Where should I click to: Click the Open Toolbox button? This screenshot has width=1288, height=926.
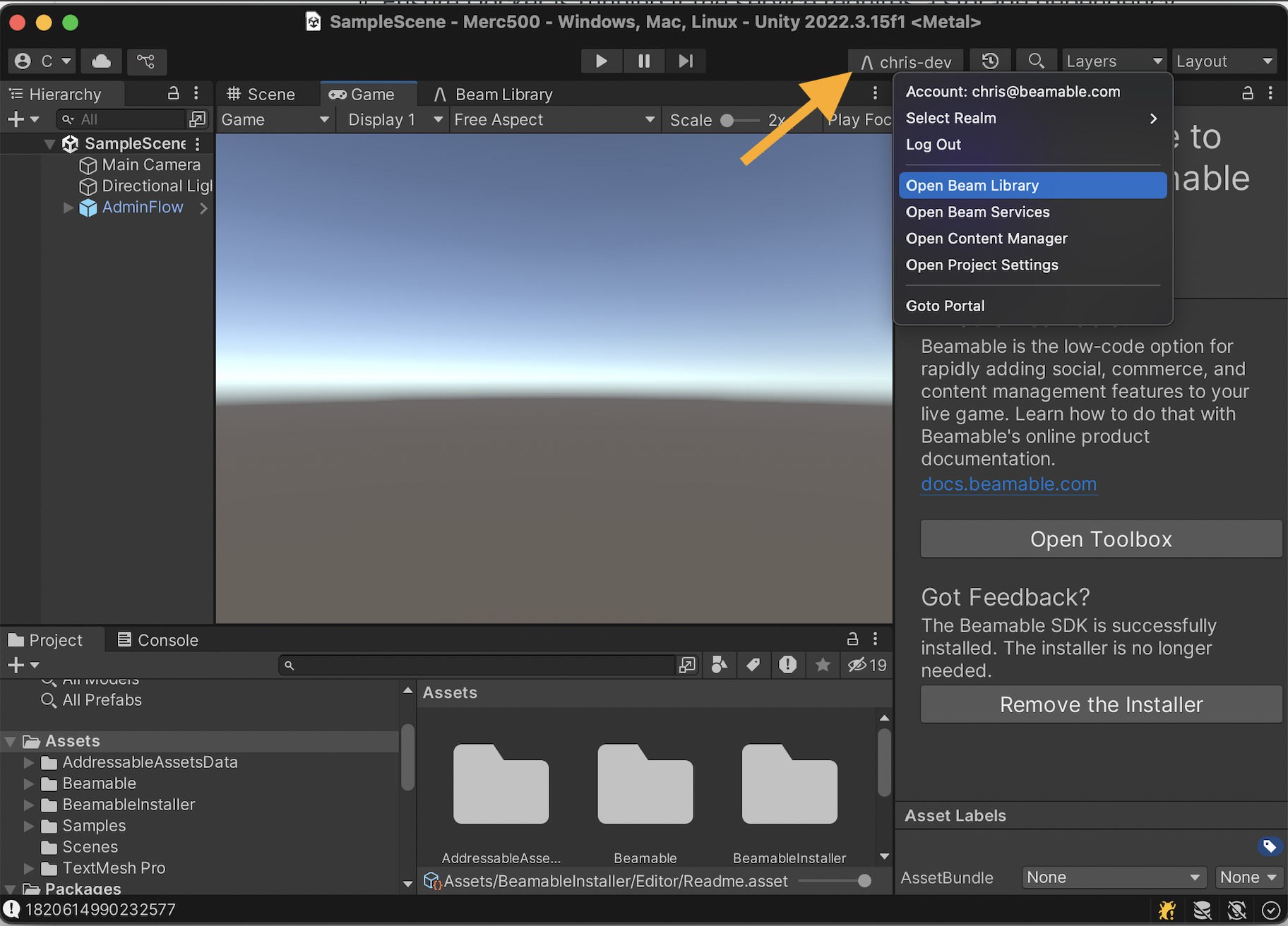[x=1101, y=539]
